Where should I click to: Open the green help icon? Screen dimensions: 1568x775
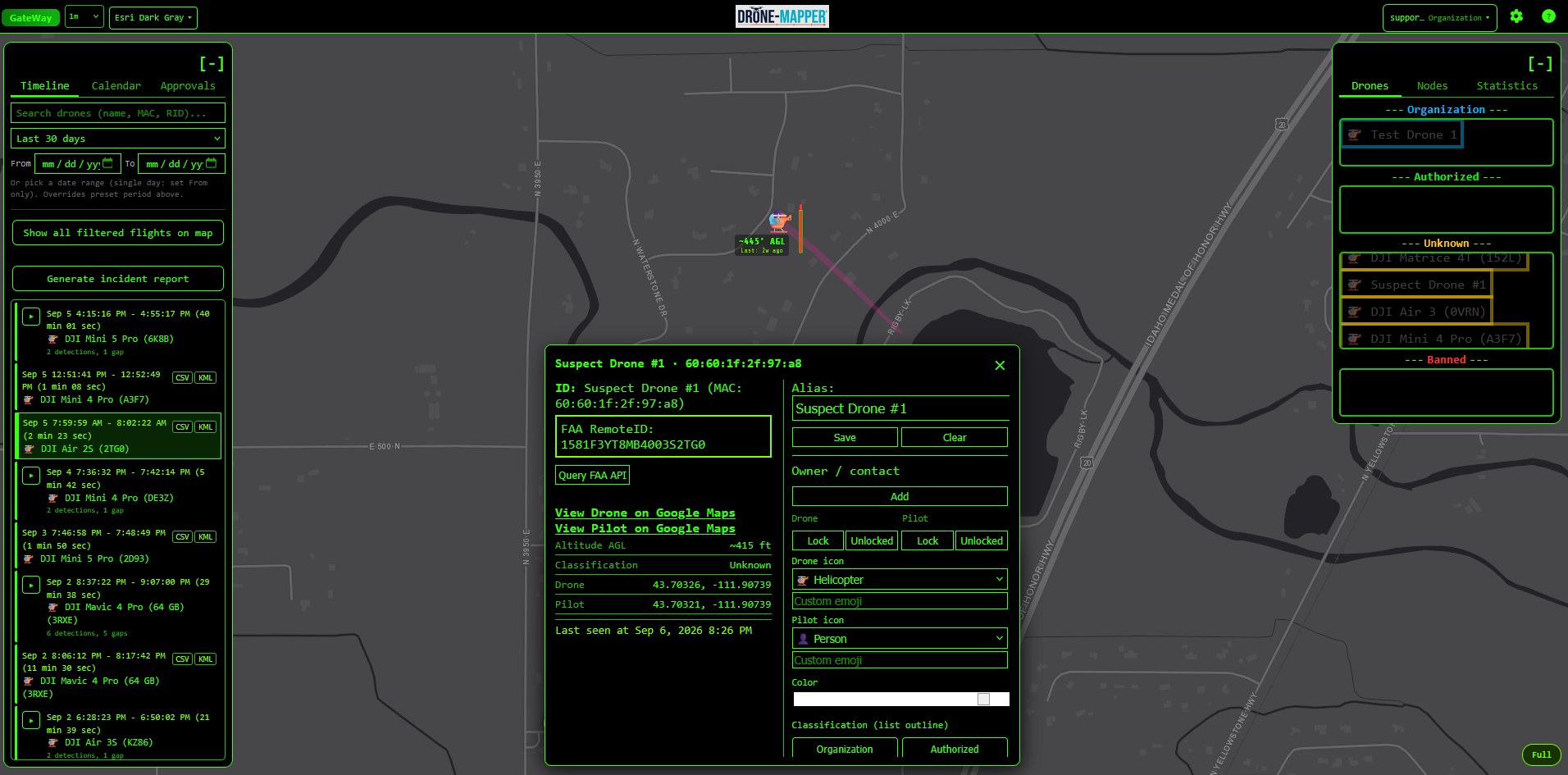(x=1548, y=16)
